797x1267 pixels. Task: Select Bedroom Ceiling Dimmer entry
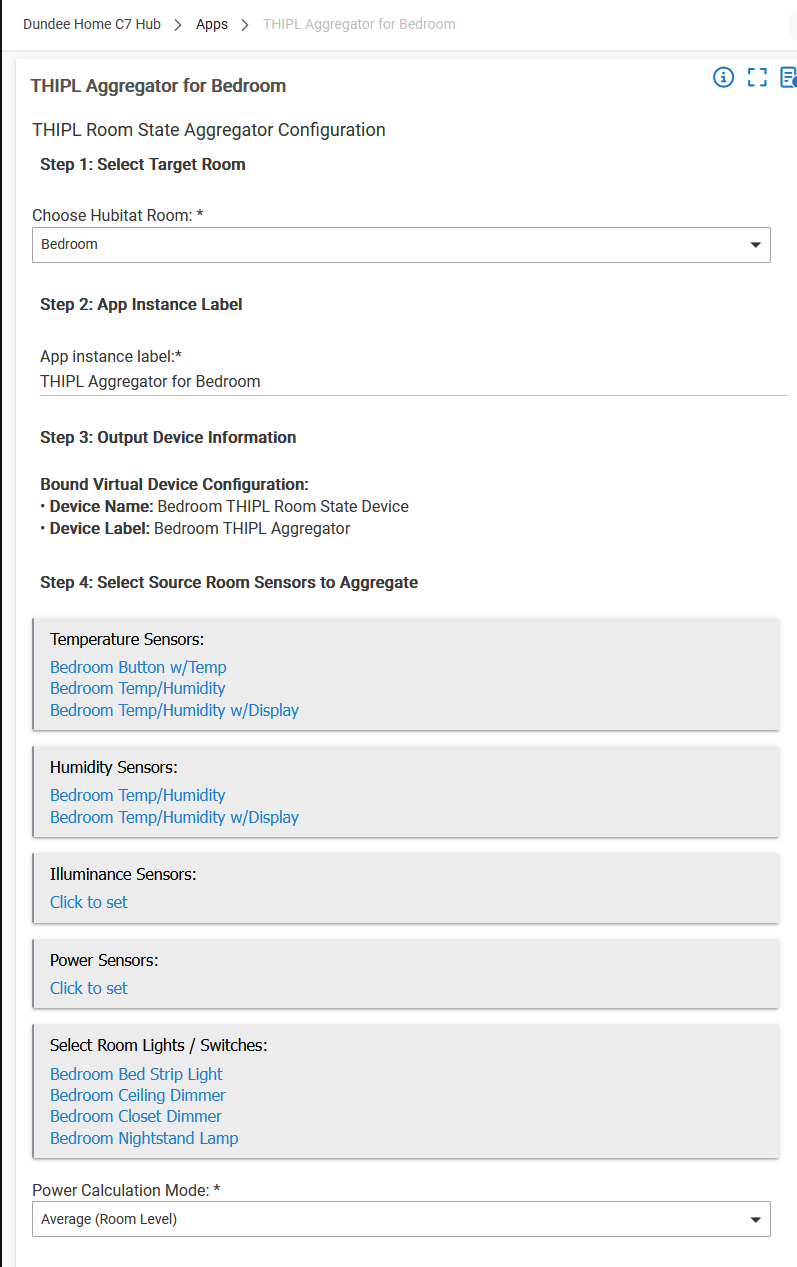tap(138, 1095)
